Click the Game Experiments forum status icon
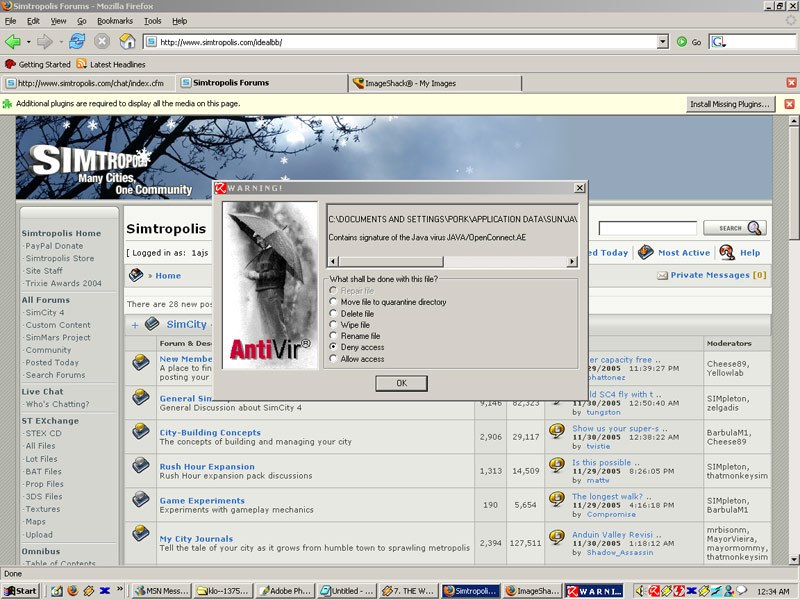The height and width of the screenshot is (600, 800). click(141, 499)
